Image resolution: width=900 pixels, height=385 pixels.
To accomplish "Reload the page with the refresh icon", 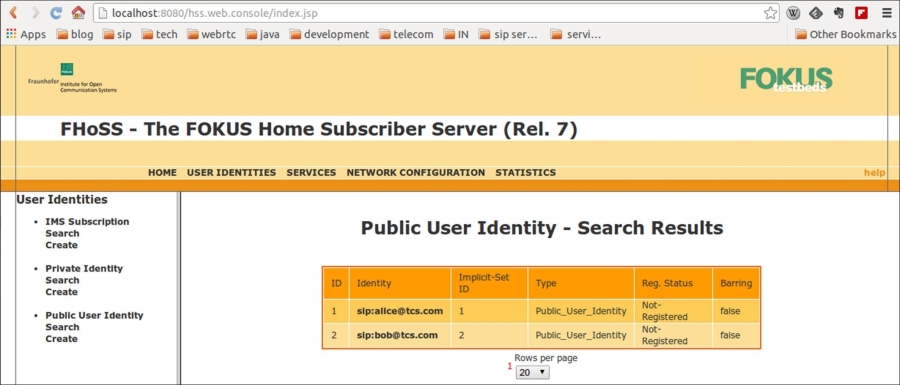I will tap(56, 13).
